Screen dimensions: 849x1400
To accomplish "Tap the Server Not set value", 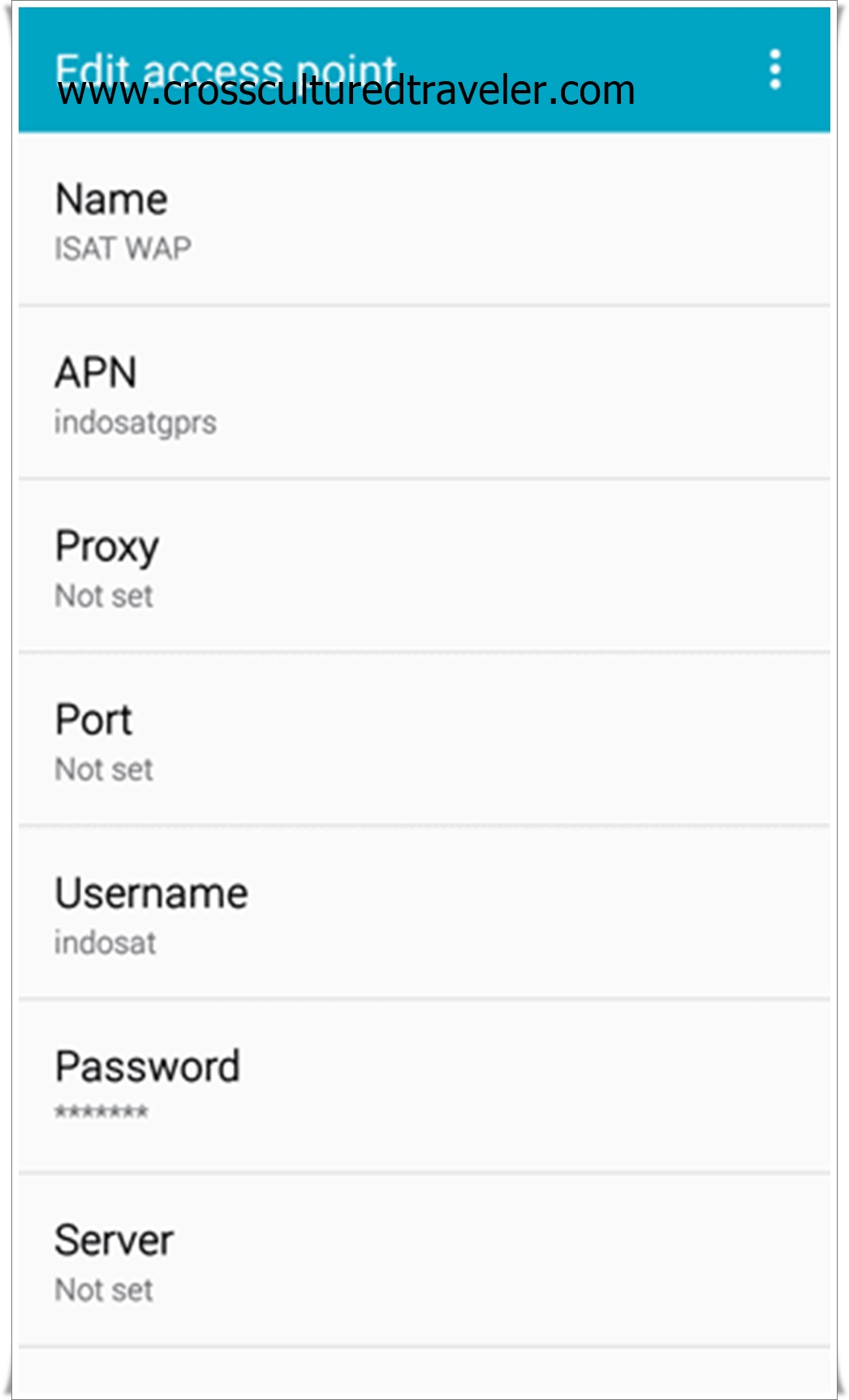I will point(104,1290).
